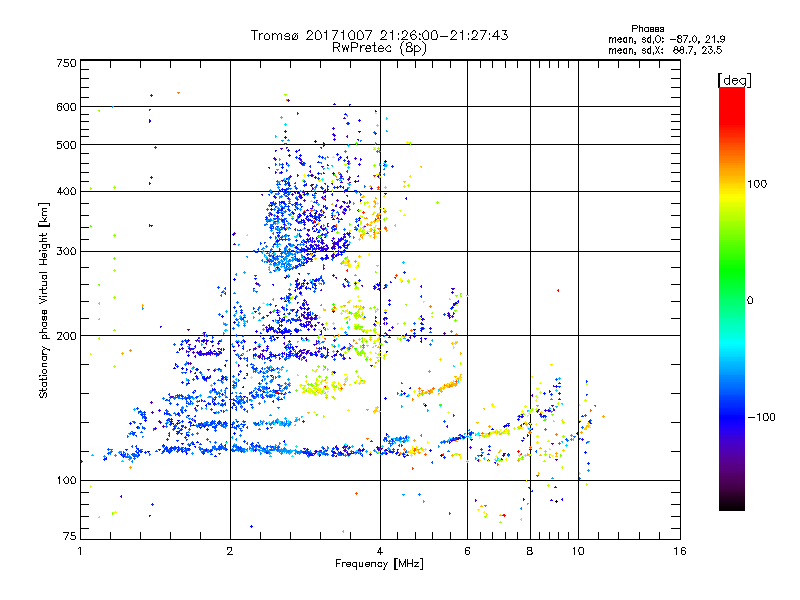This screenshot has width=800, height=600.
Task: Click the y-axis tick label '500'
Action: coord(66,145)
